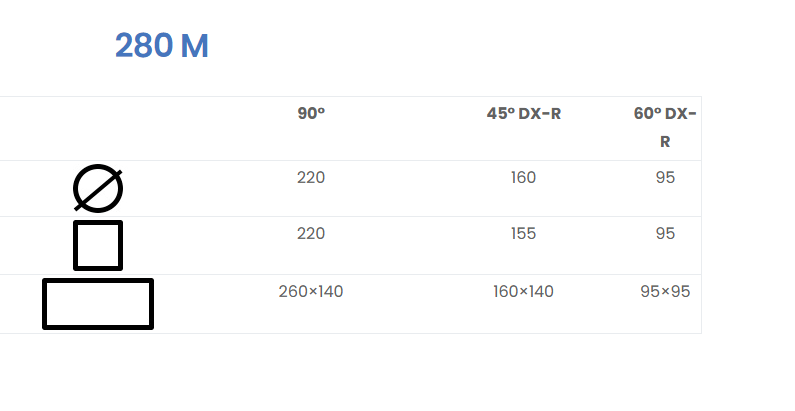Viewport: 795px width, 411px height.
Task: Select the 45° DX-R column header
Action: pyautogui.click(x=524, y=114)
